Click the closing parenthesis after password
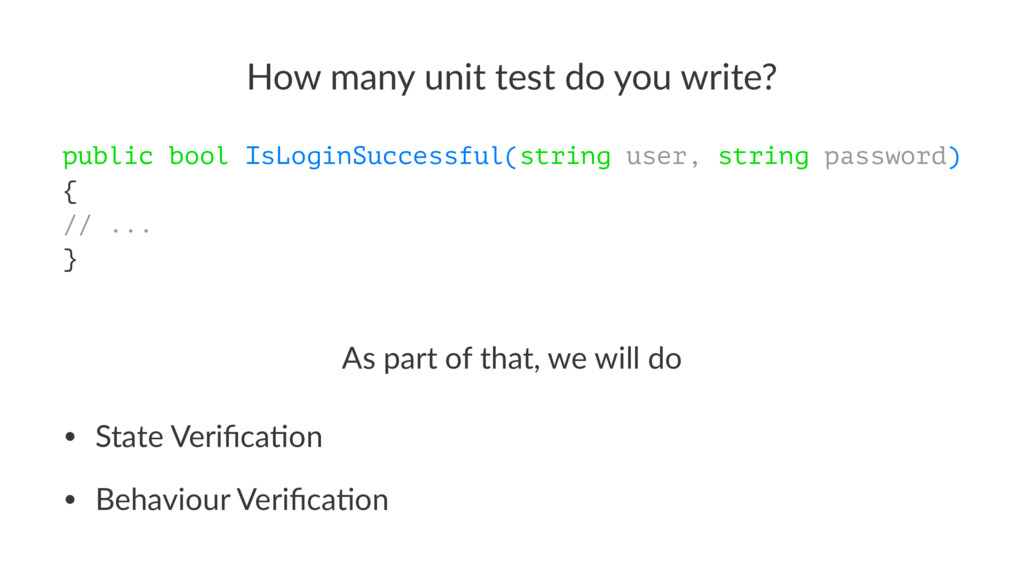The height and width of the screenshot is (576, 1024). (954, 157)
